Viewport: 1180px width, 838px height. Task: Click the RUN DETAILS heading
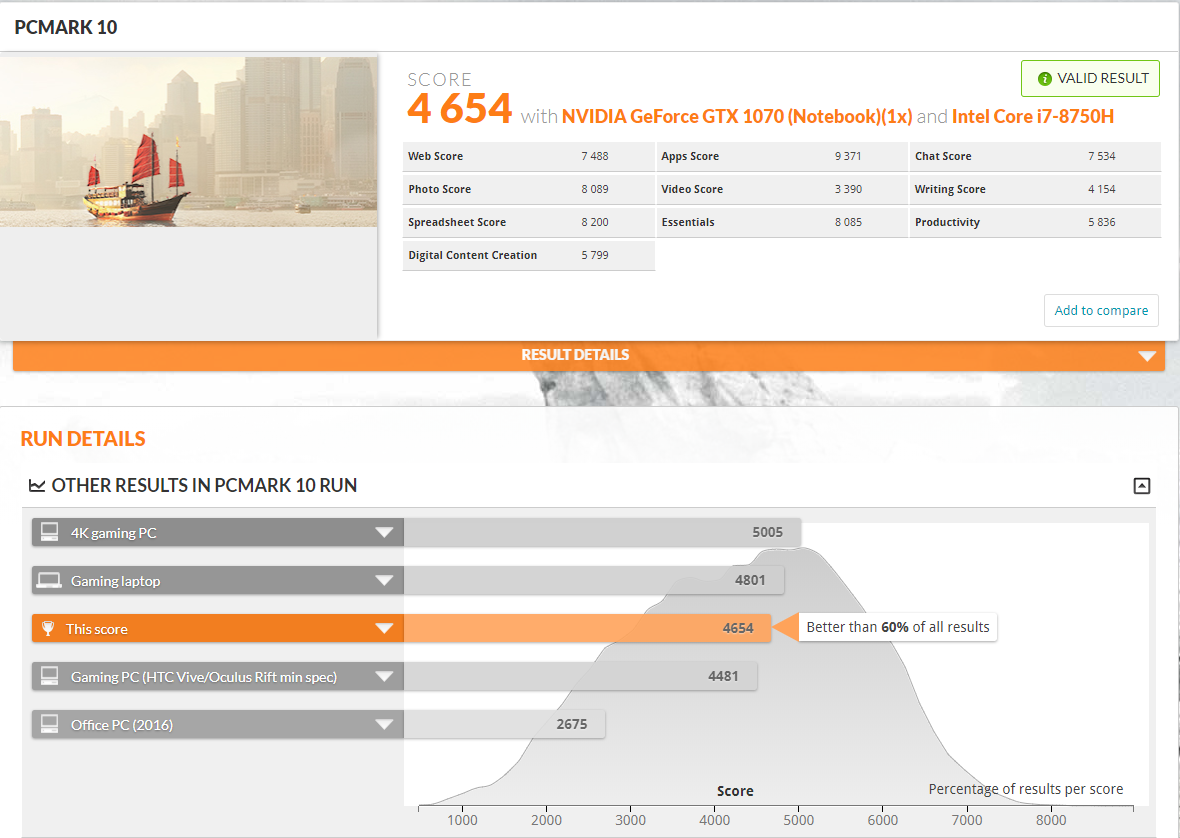[83, 439]
